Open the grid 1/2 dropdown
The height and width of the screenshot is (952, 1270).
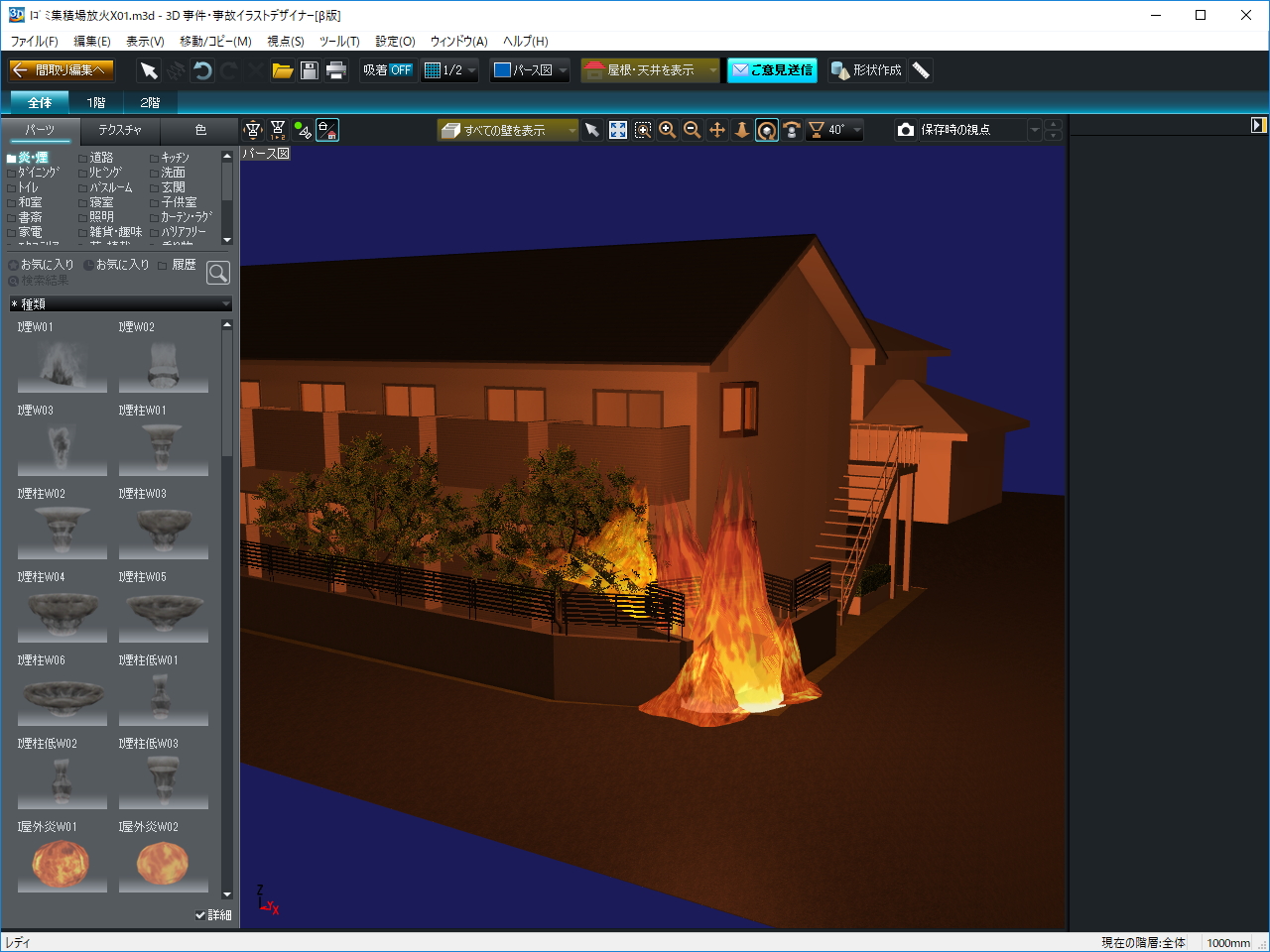[x=450, y=70]
